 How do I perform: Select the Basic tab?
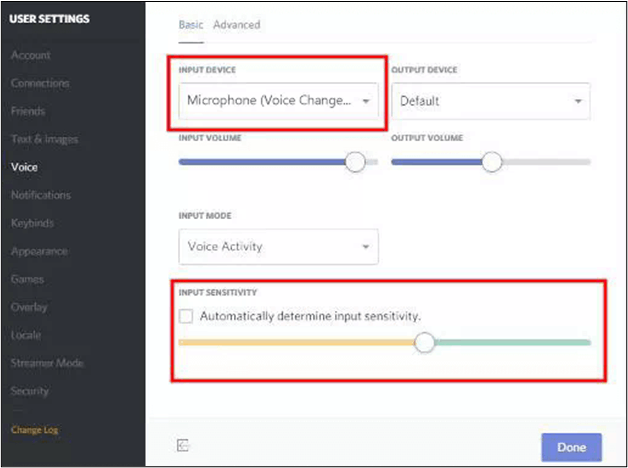(x=190, y=25)
